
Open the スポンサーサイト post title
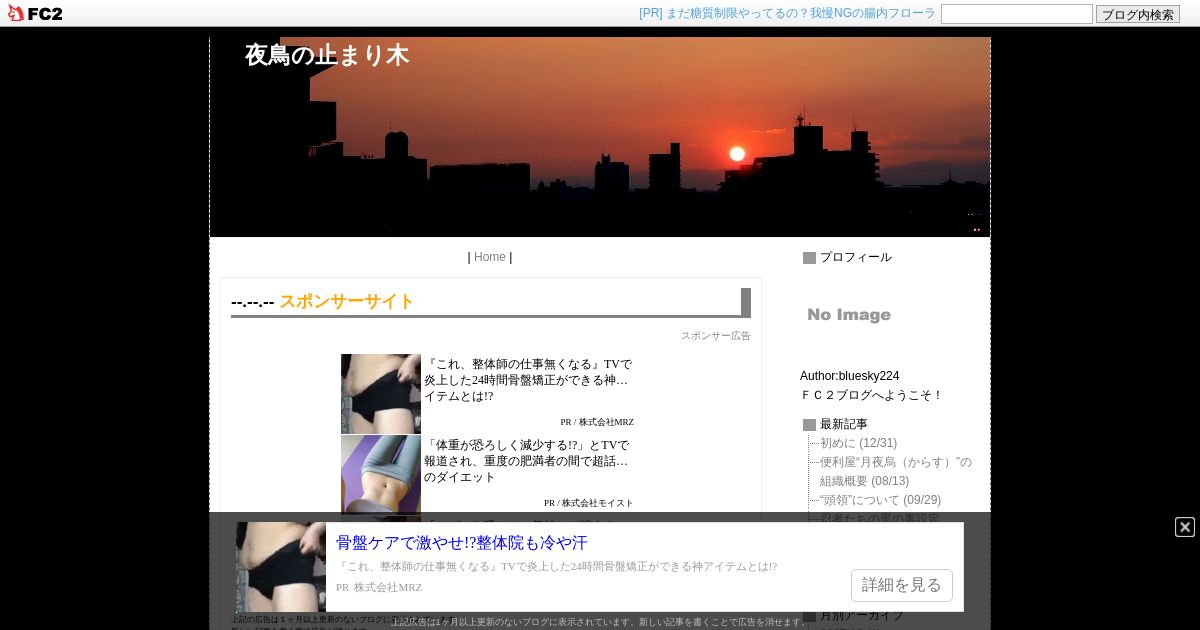point(346,301)
